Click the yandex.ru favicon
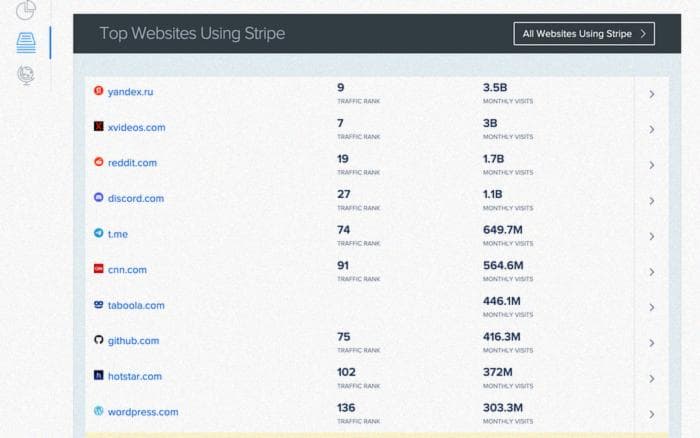This screenshot has height=438, width=700. pyautogui.click(x=99, y=91)
